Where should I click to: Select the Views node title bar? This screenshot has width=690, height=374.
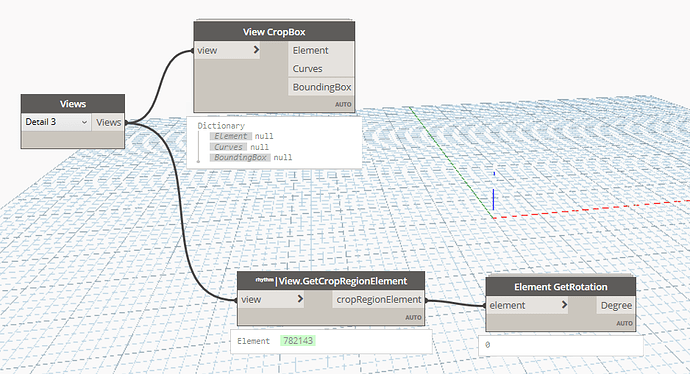click(73, 104)
